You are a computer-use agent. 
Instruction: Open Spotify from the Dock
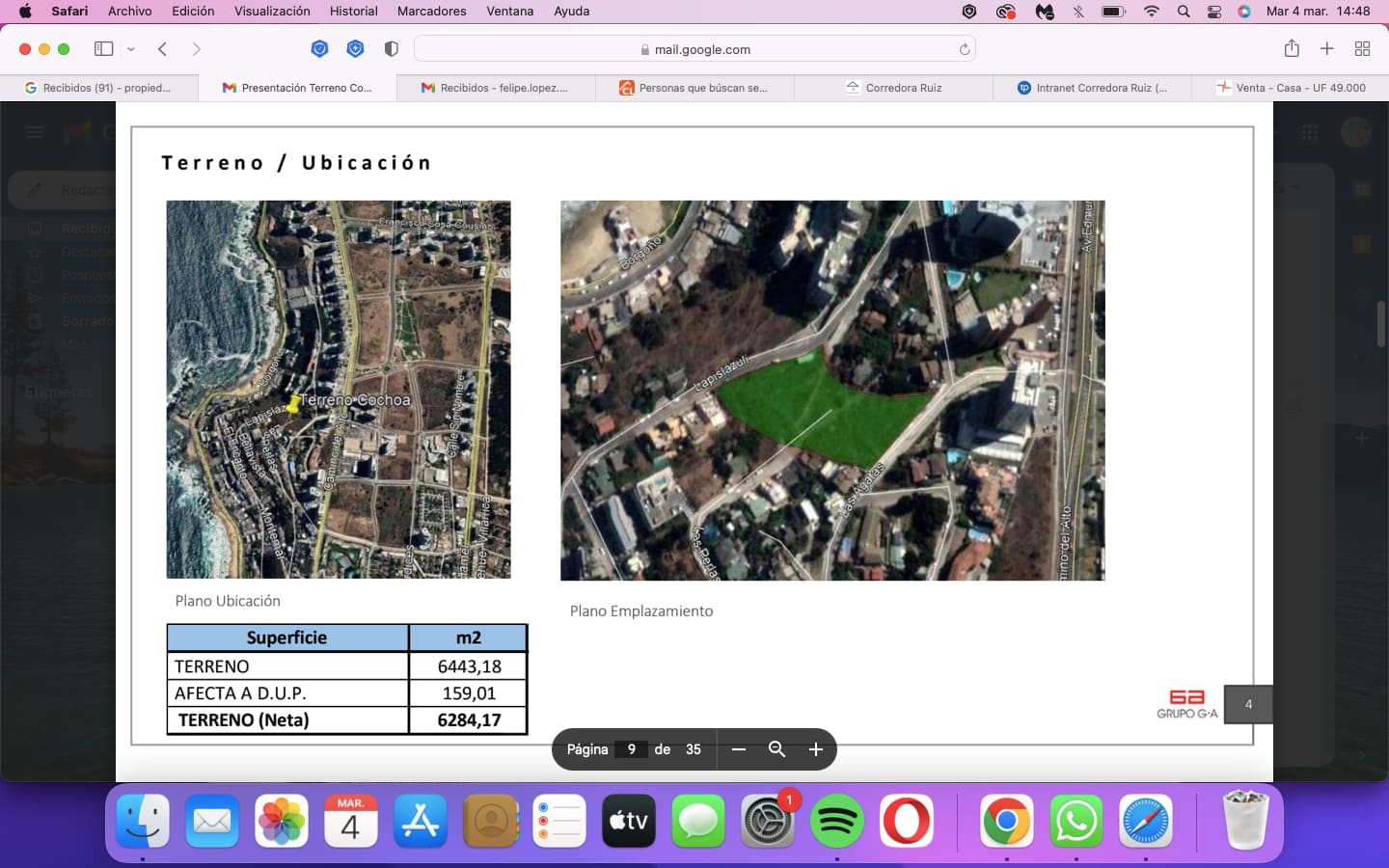837,822
